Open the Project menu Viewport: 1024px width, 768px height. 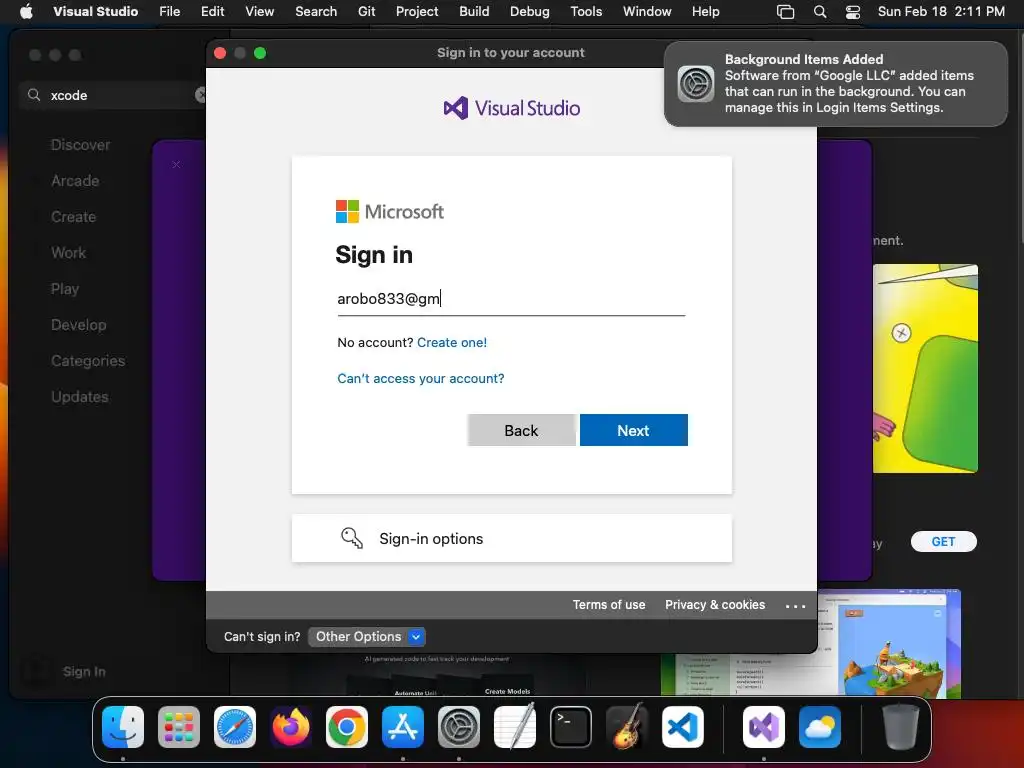click(x=417, y=11)
